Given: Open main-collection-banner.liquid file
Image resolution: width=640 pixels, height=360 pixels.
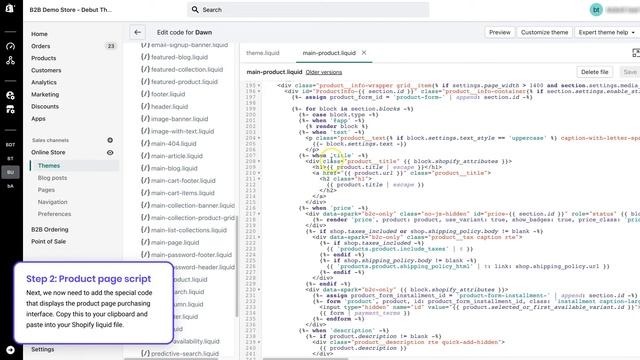Looking at the screenshot, I should (x=193, y=205).
